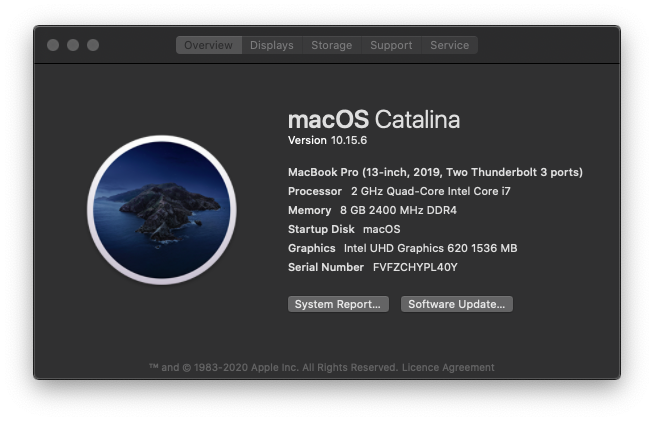Click the macOS Catalina island icon
654x421 pixels.
(x=162, y=210)
